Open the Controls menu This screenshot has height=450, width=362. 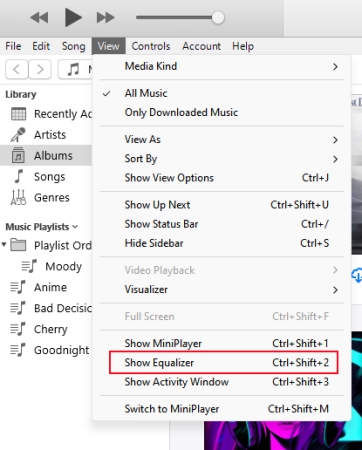pyautogui.click(x=151, y=46)
